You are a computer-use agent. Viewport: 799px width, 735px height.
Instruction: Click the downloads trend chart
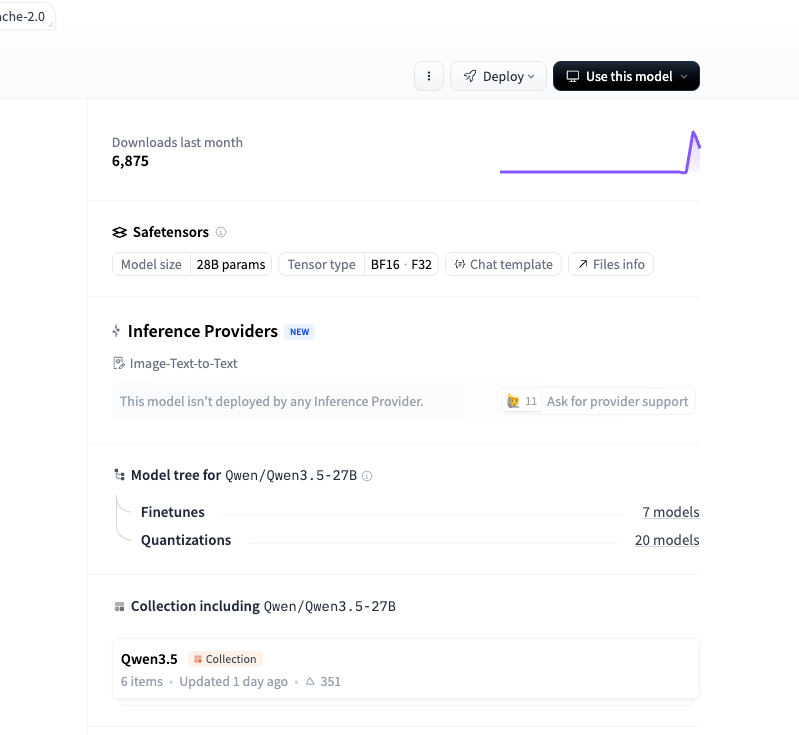point(600,152)
